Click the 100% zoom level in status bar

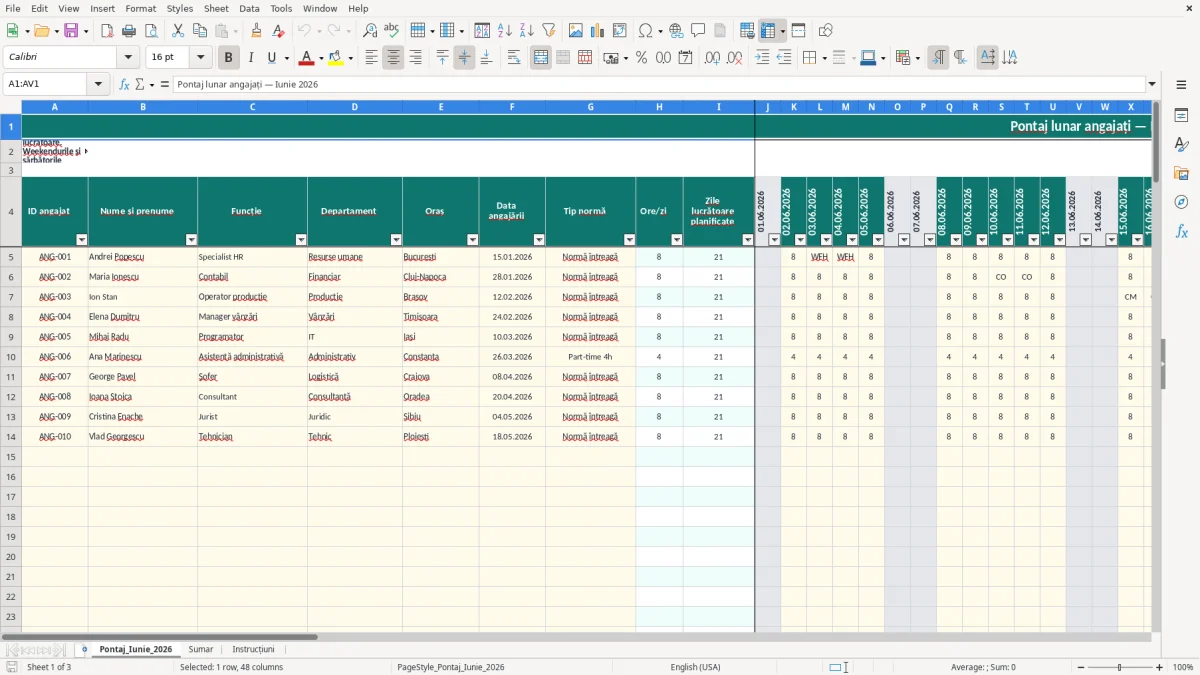click(x=1183, y=667)
